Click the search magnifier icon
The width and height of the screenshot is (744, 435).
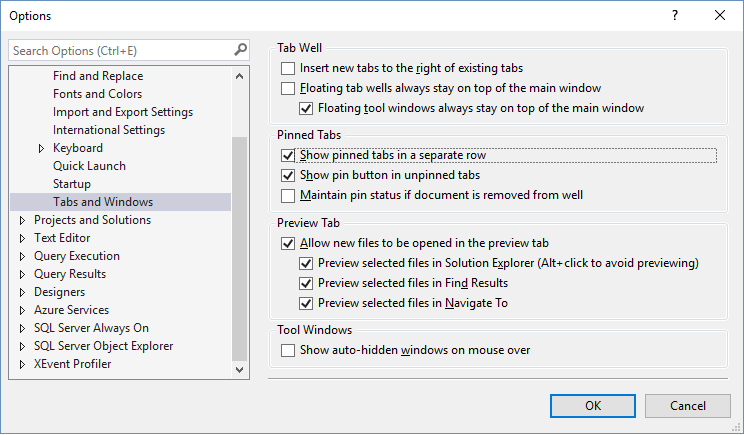240,49
